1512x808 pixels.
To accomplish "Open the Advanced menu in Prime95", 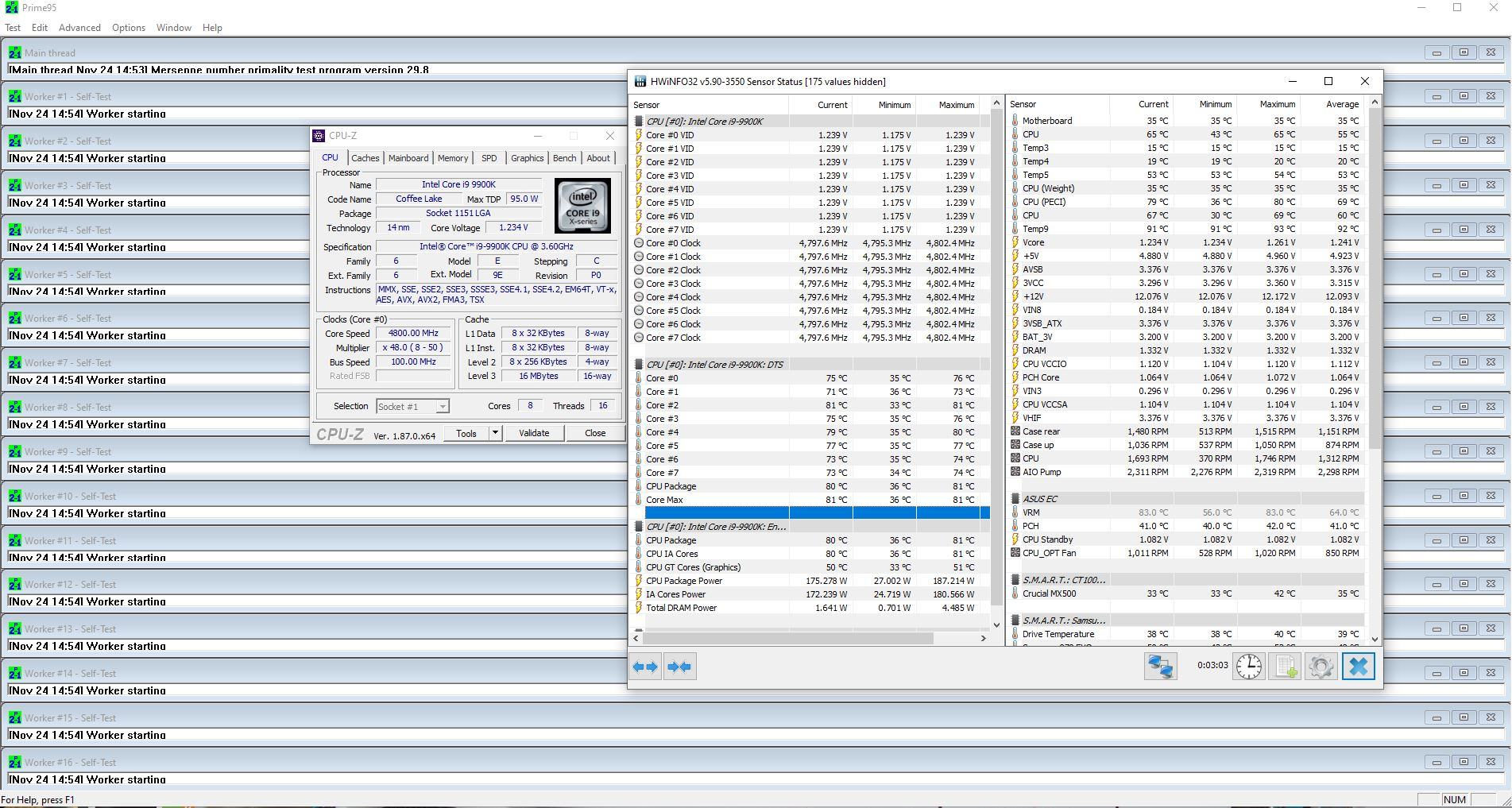I will (x=79, y=27).
